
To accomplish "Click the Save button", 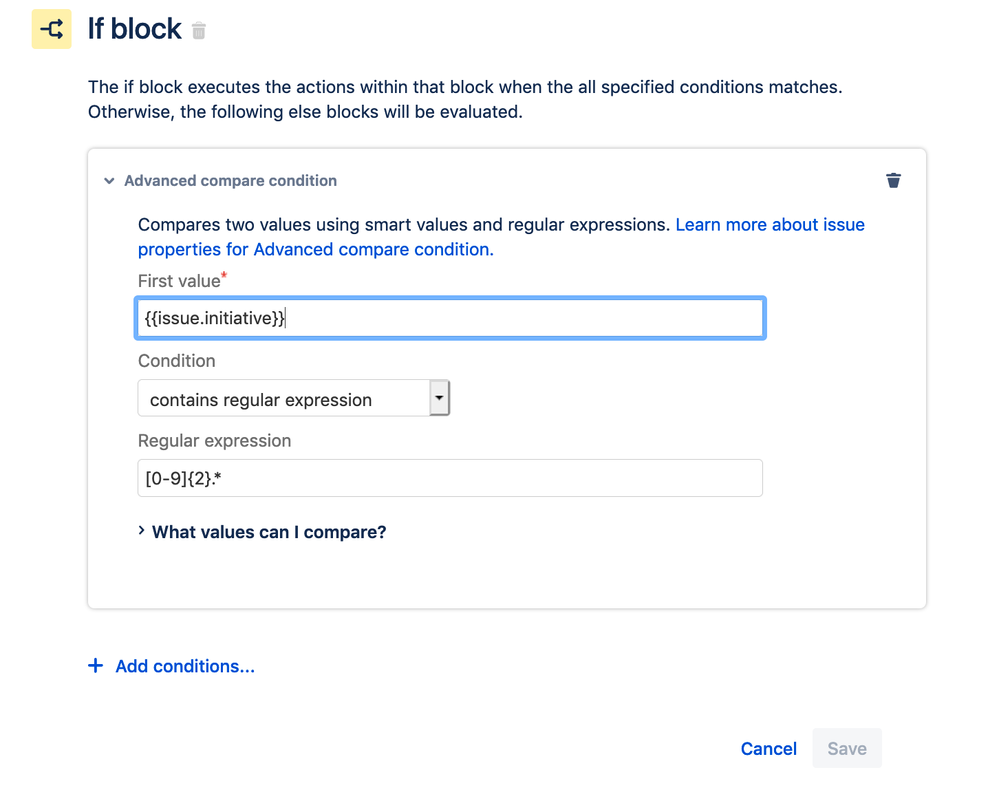I will pos(846,749).
